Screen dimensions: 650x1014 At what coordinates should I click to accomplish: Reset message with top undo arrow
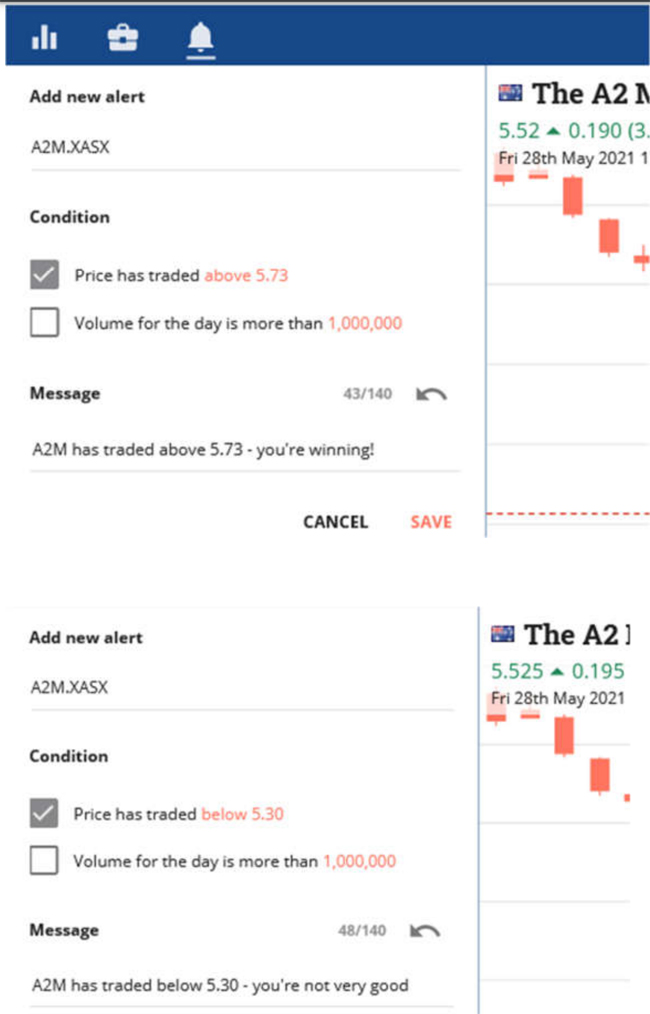(431, 394)
